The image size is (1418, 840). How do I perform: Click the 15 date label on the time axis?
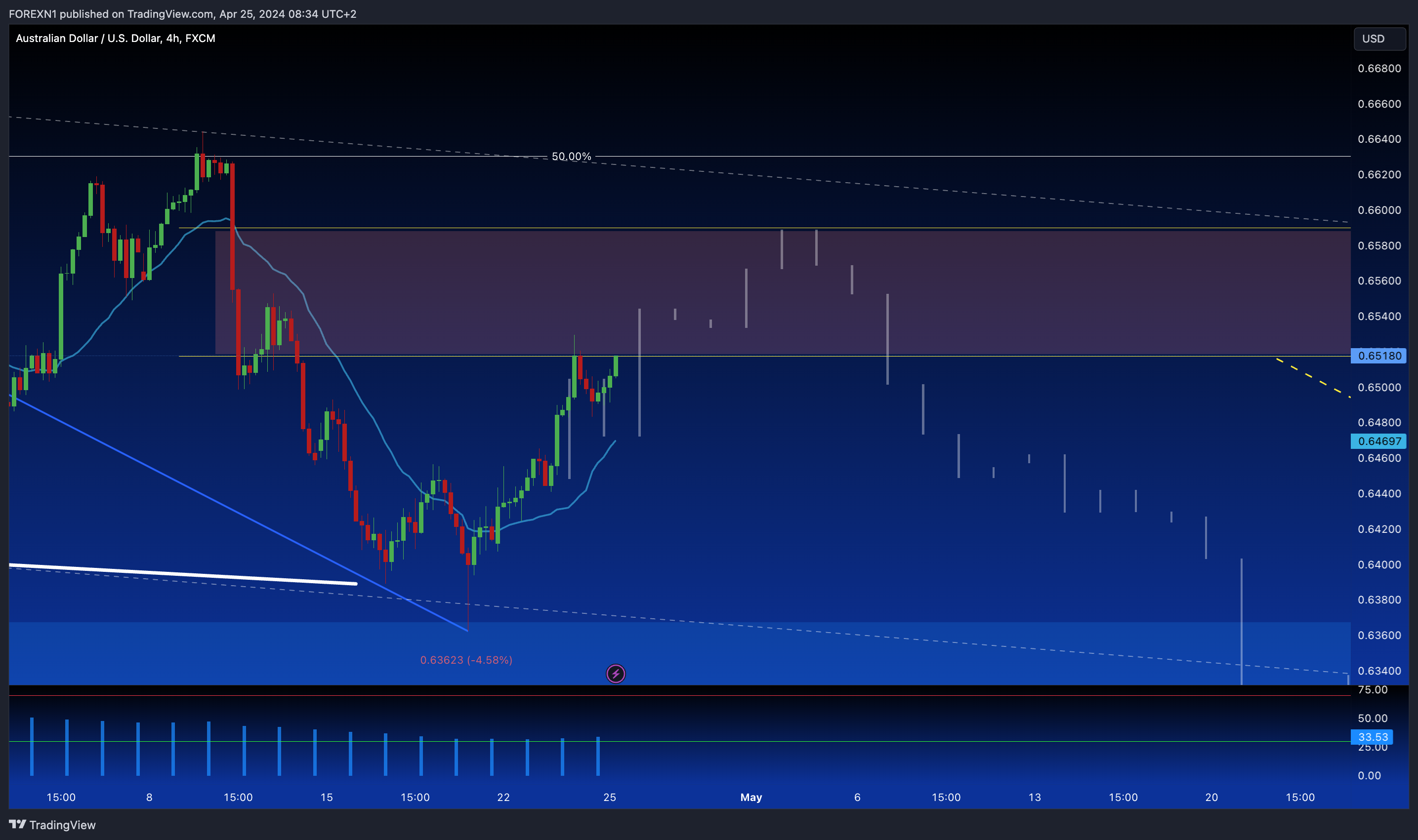click(327, 797)
